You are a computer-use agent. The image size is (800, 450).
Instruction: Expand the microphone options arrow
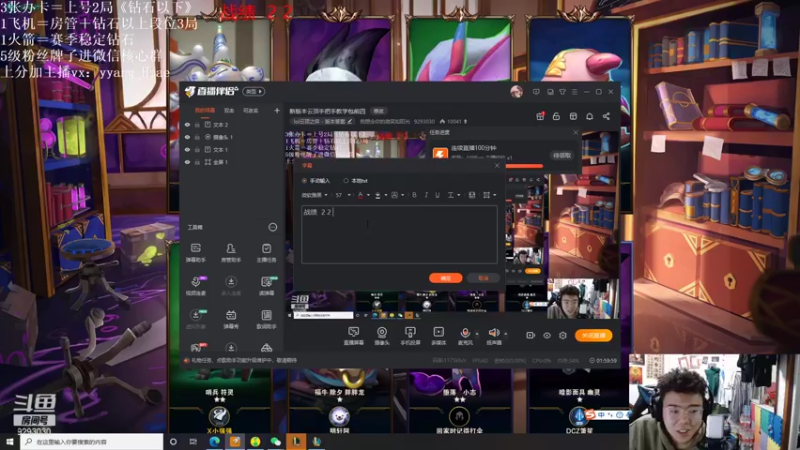(477, 334)
